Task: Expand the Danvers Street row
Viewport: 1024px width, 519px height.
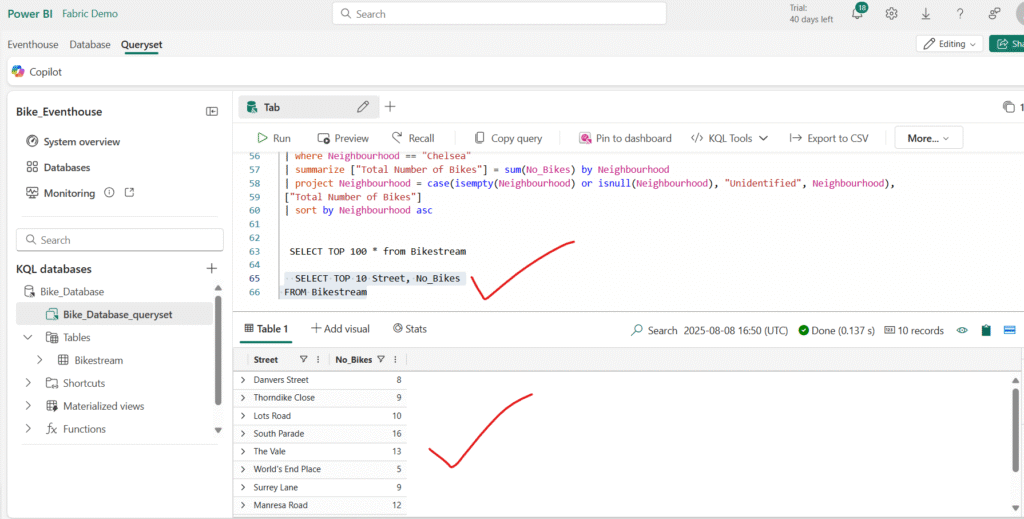Action: [243, 380]
